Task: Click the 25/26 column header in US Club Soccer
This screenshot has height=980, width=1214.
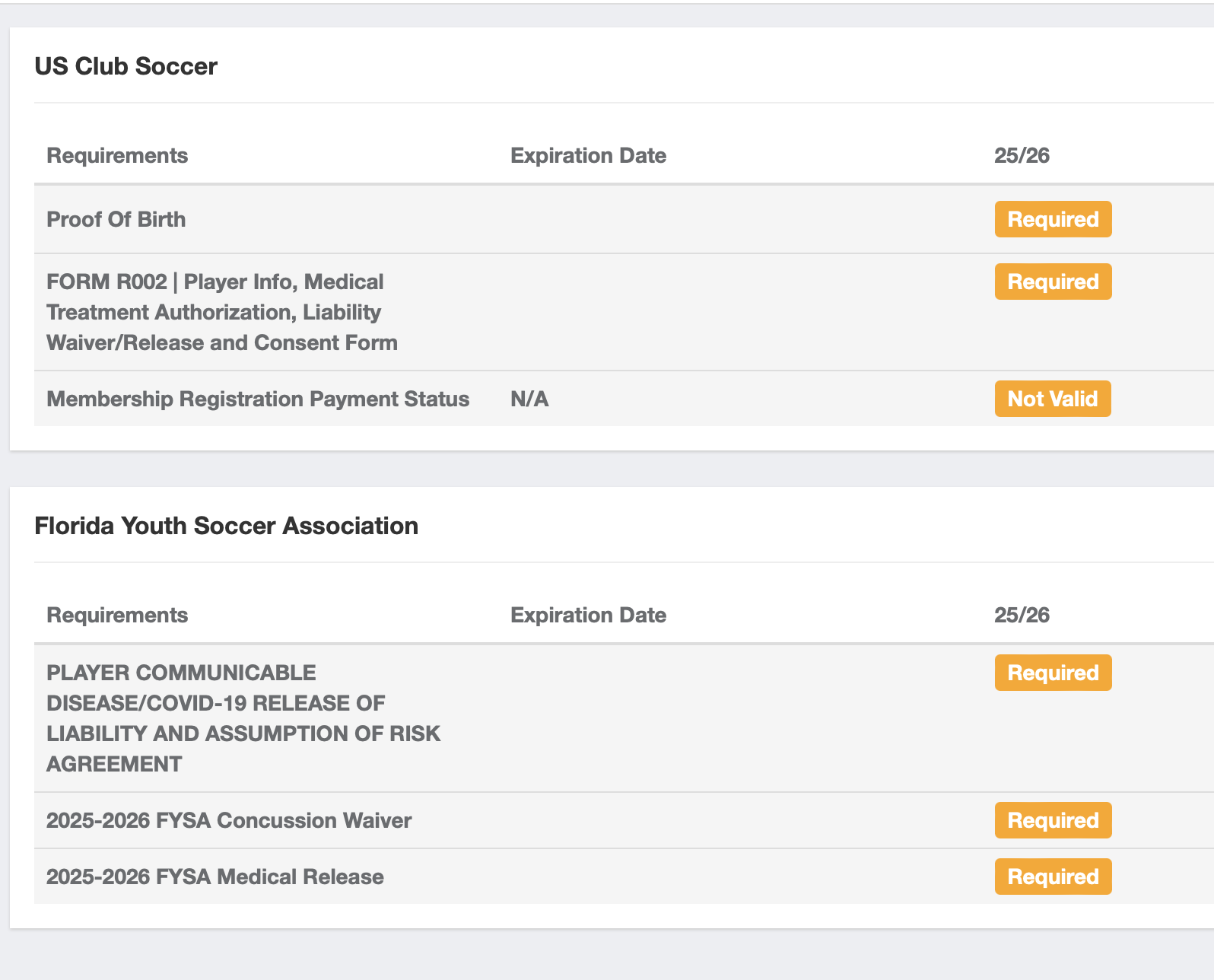Action: pos(1022,155)
